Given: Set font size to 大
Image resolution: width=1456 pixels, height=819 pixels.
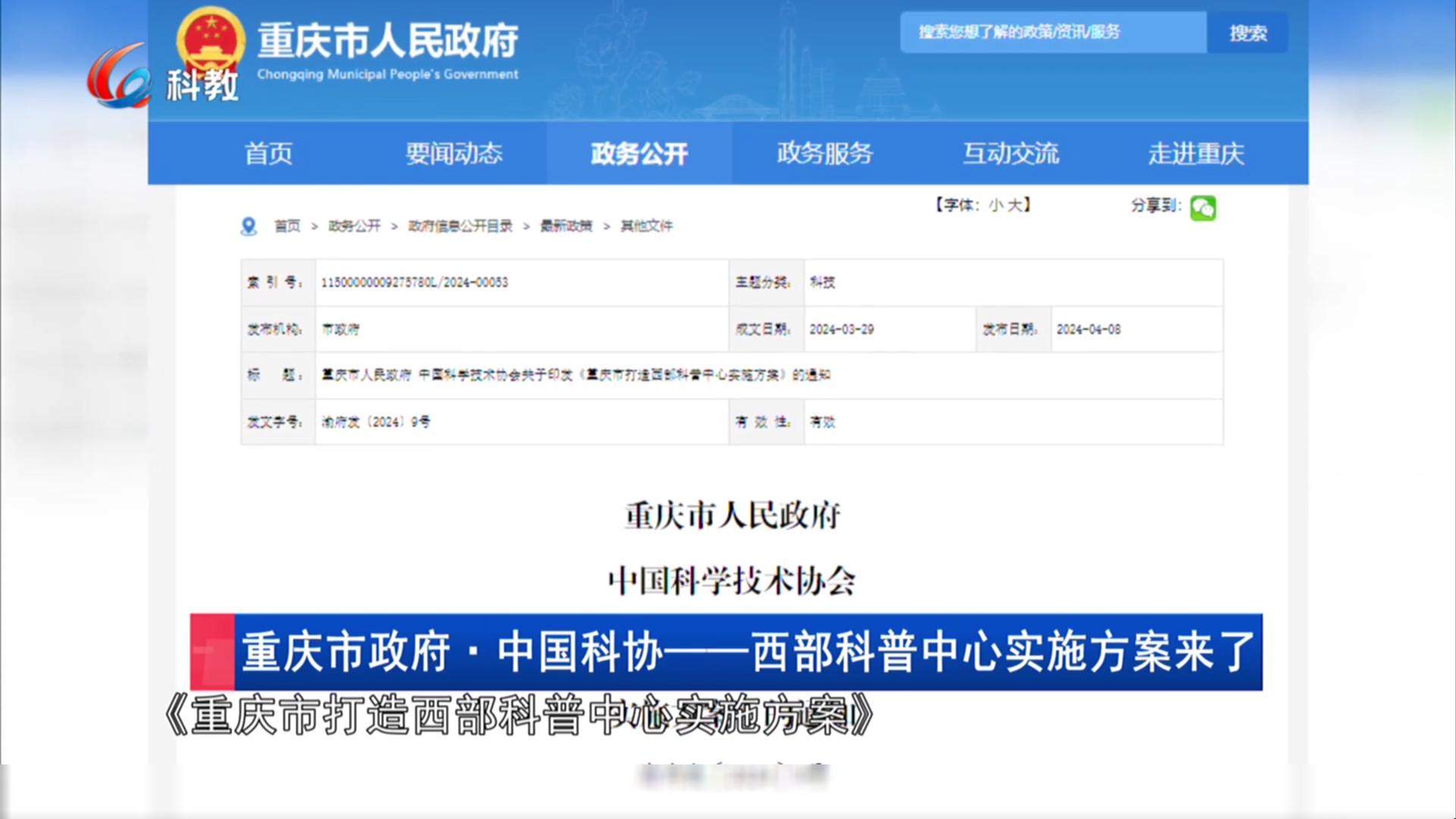Looking at the screenshot, I should [1014, 205].
